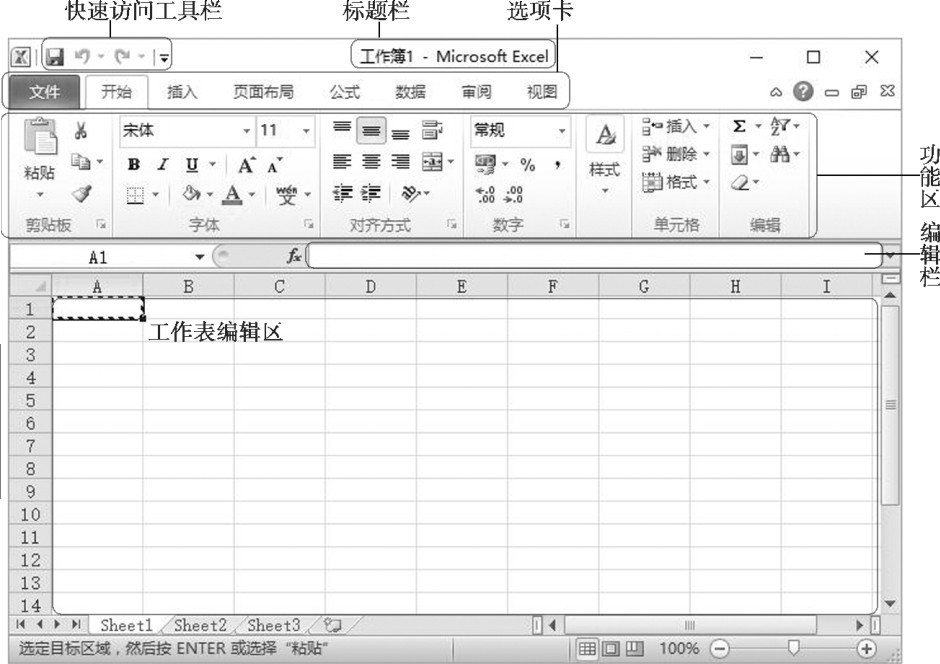This screenshot has height=664, width=940.
Task: Insert a new worksheet tab button
Action: (333, 626)
